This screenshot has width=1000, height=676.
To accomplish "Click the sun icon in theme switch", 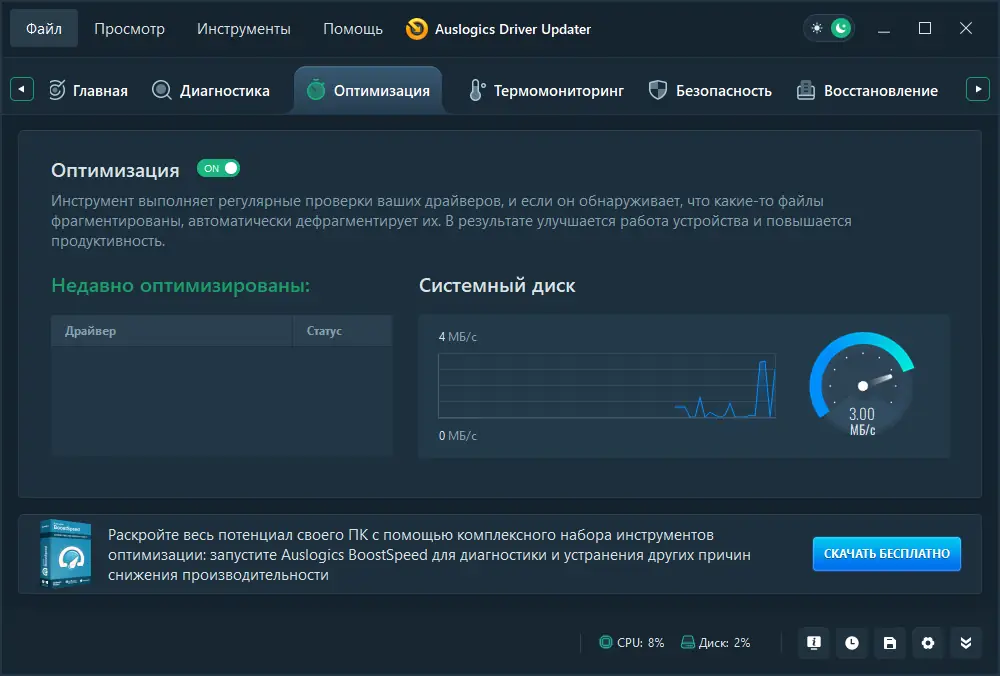I will pyautogui.click(x=816, y=29).
